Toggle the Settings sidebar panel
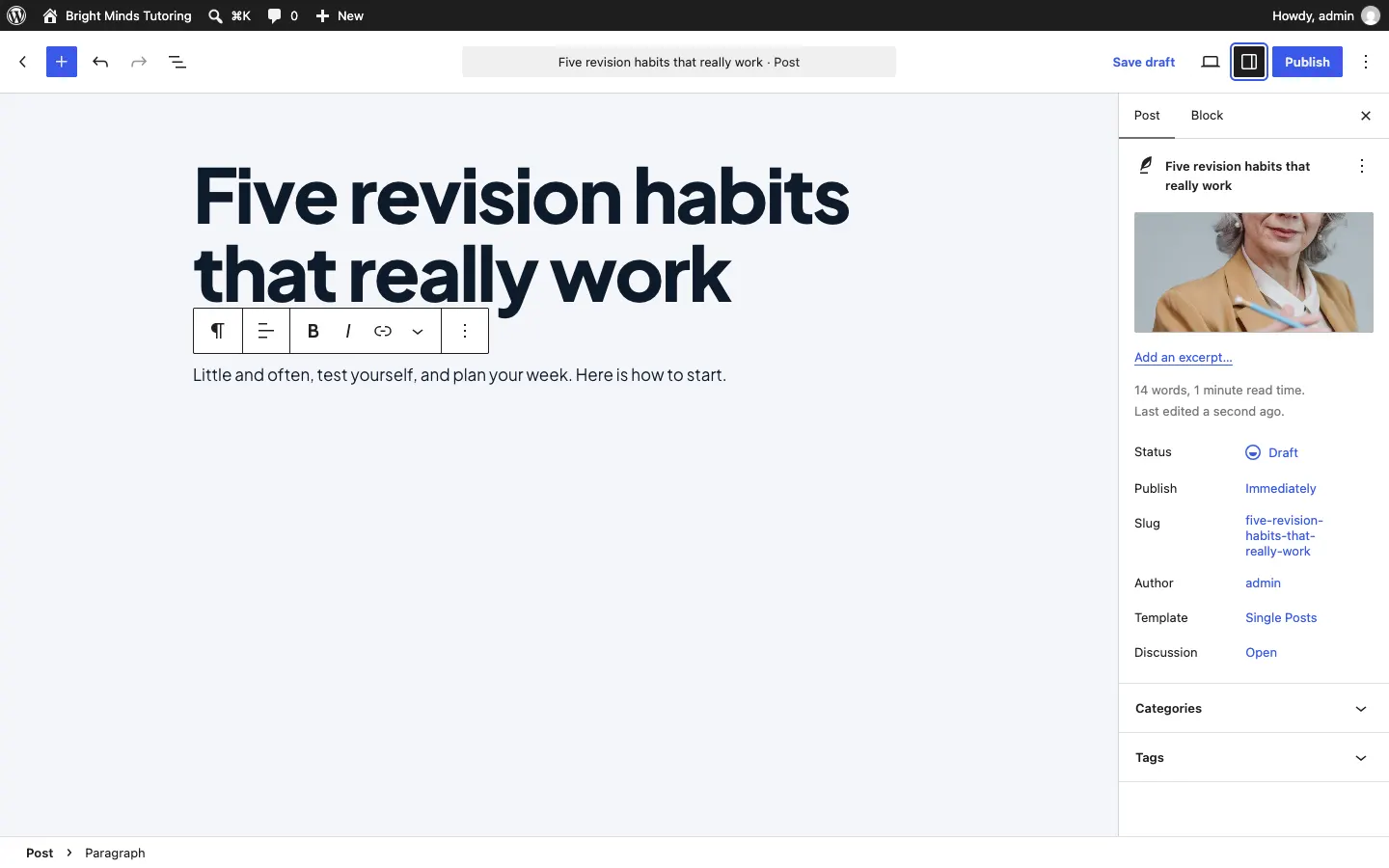This screenshot has height=868, width=1389. tap(1249, 62)
